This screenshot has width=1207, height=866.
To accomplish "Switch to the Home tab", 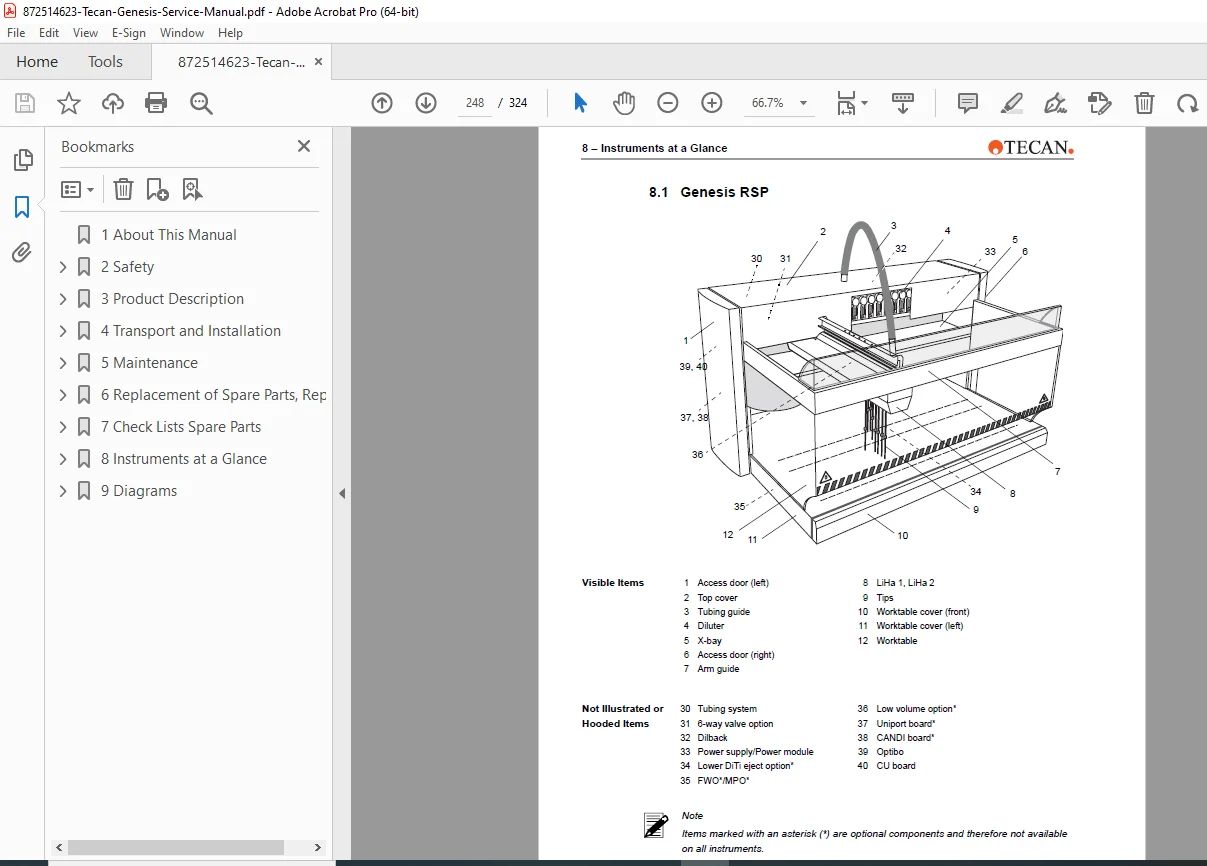I will pos(37,62).
